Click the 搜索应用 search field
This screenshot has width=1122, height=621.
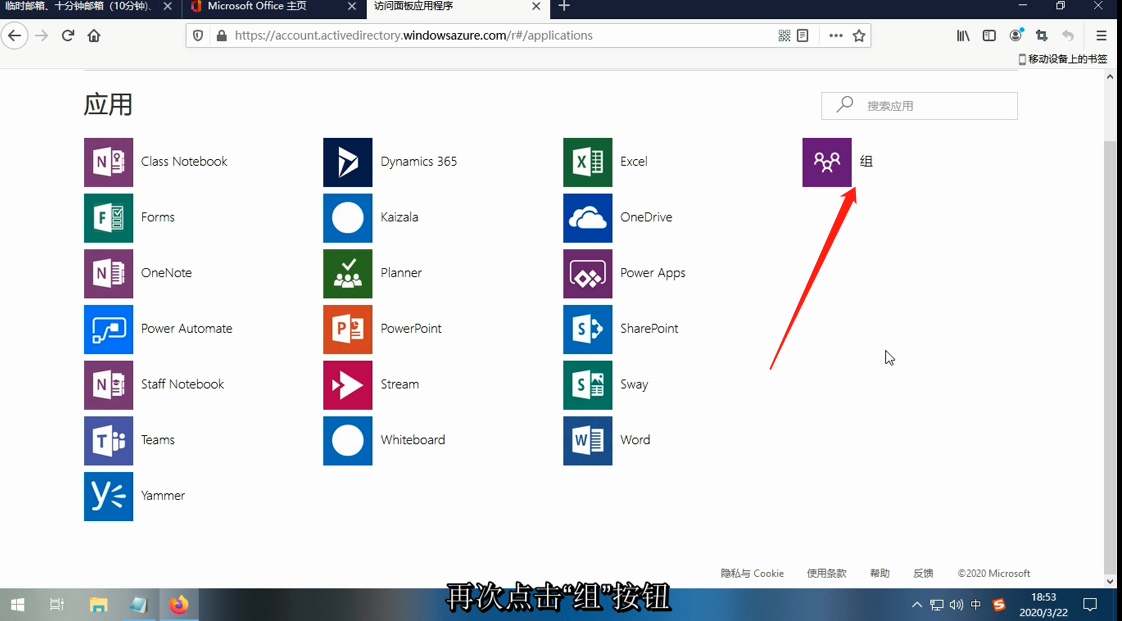coord(919,106)
